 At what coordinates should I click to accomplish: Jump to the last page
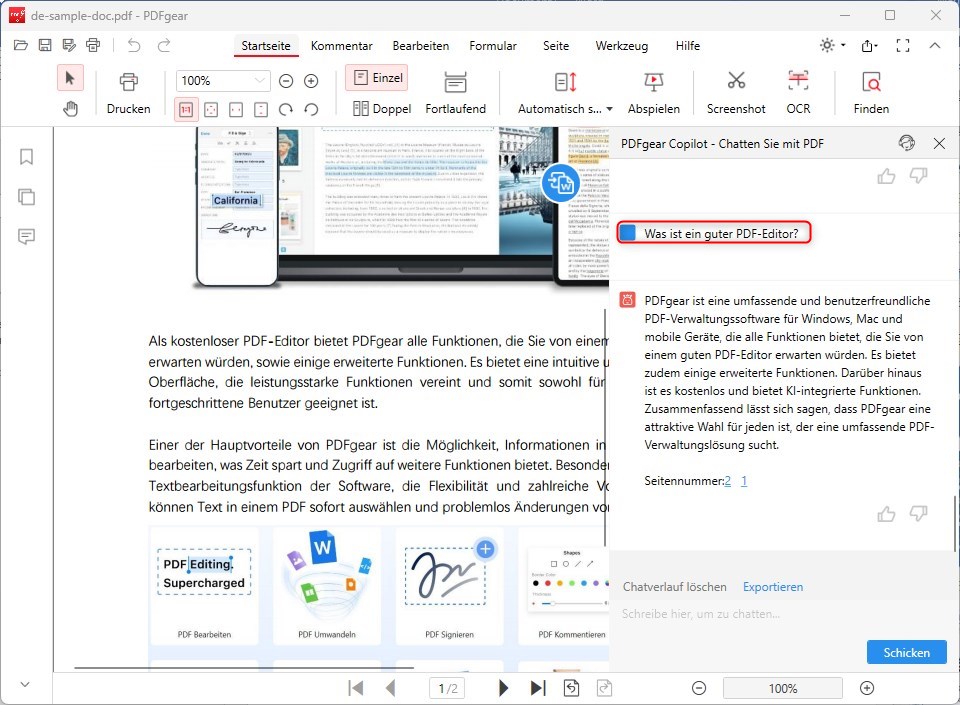coord(538,688)
